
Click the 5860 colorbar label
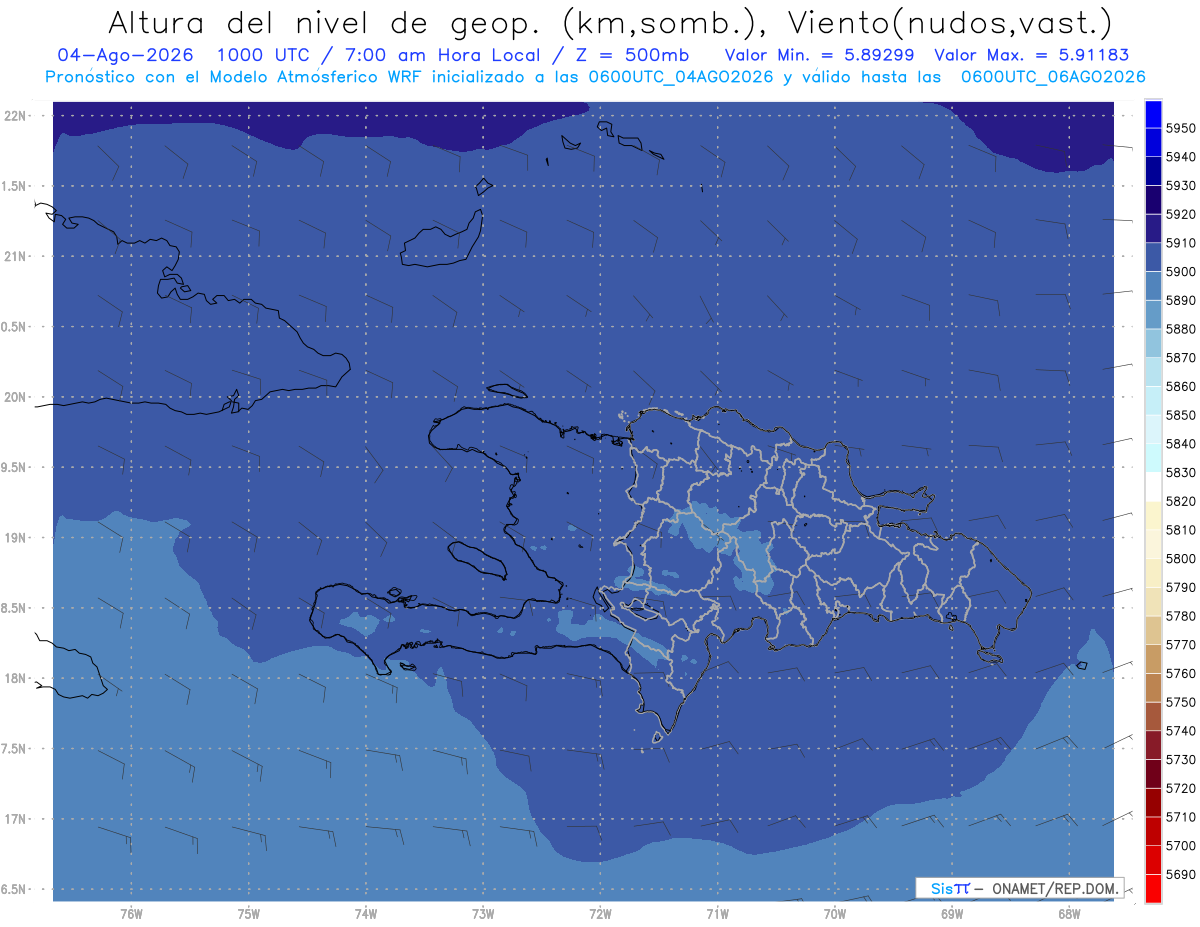[x=1180, y=386]
